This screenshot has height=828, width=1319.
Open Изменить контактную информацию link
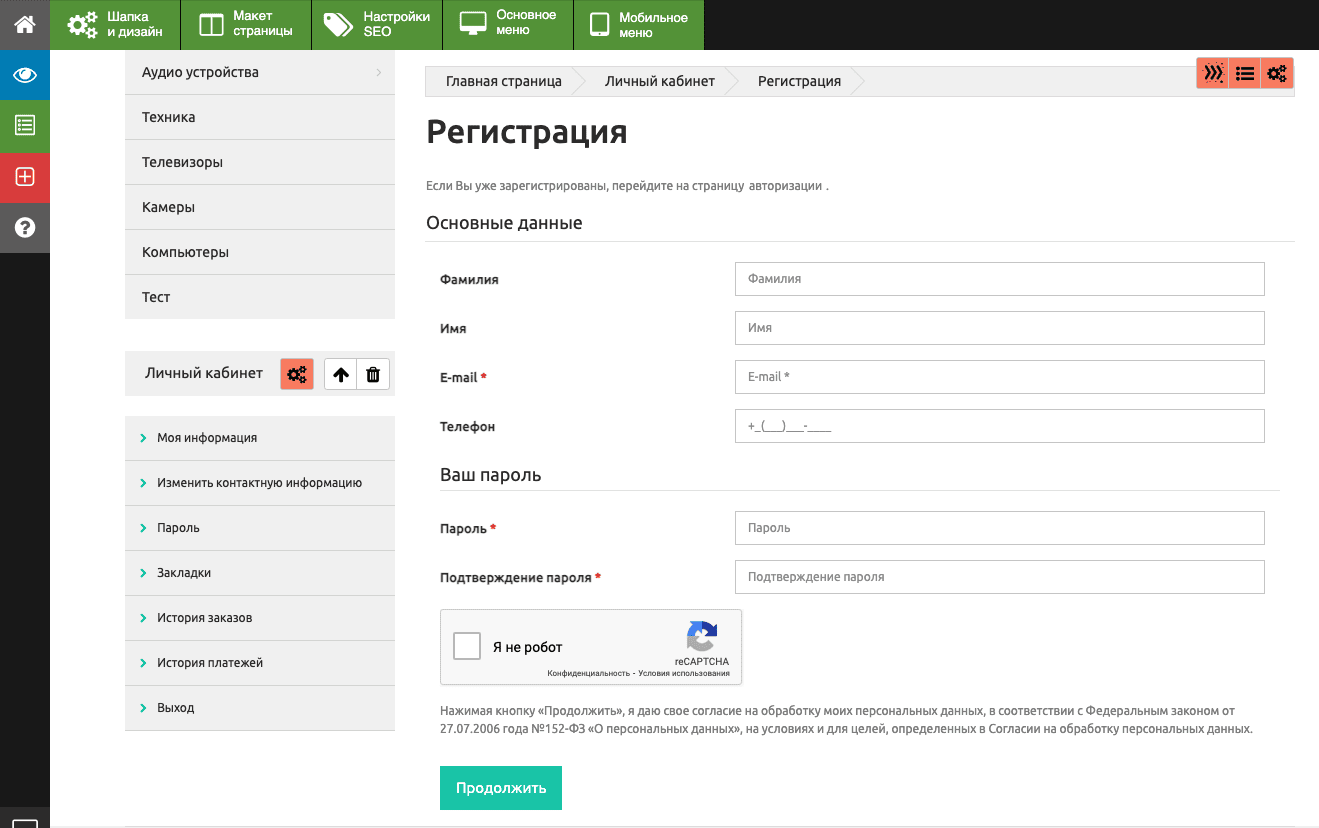pos(260,482)
